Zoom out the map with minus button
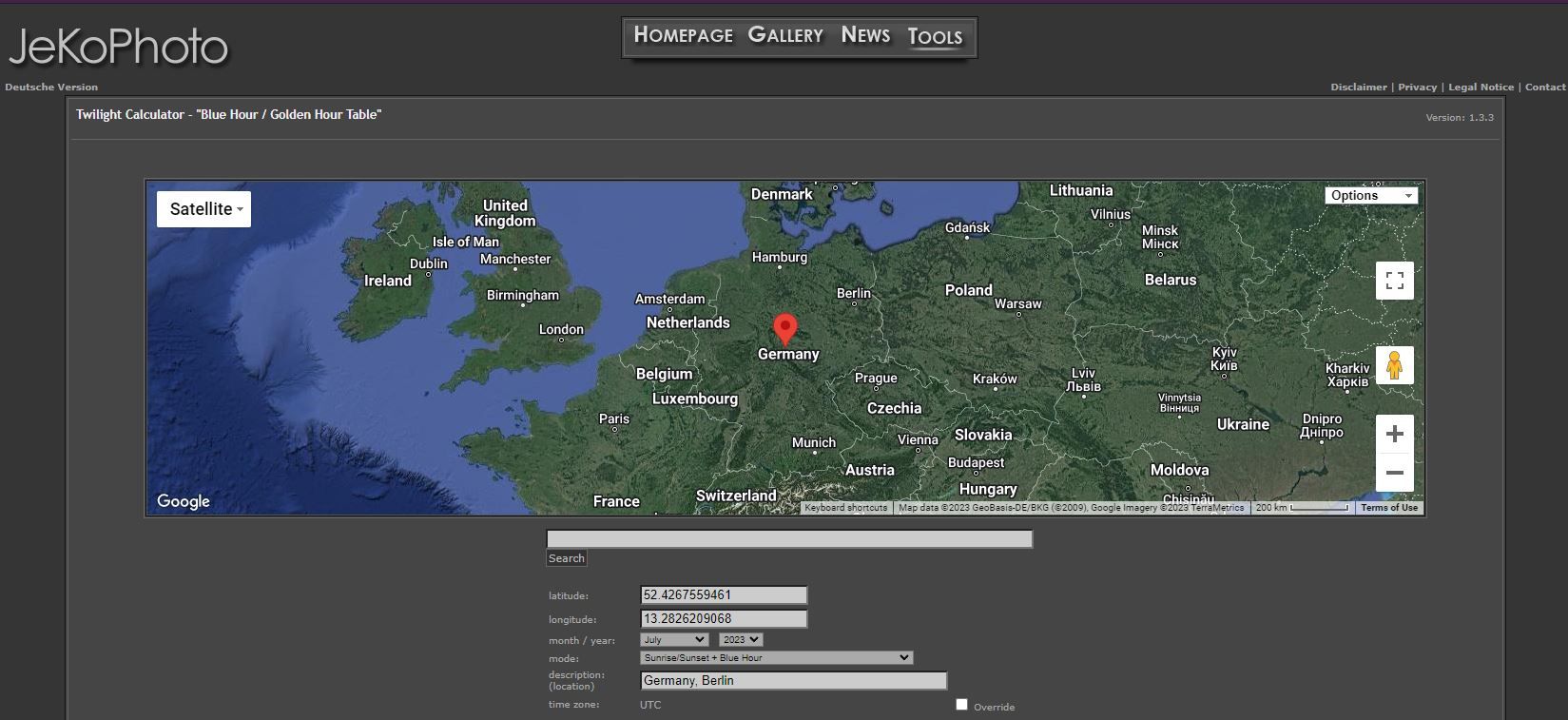The width and height of the screenshot is (1568, 720). pyautogui.click(x=1394, y=473)
